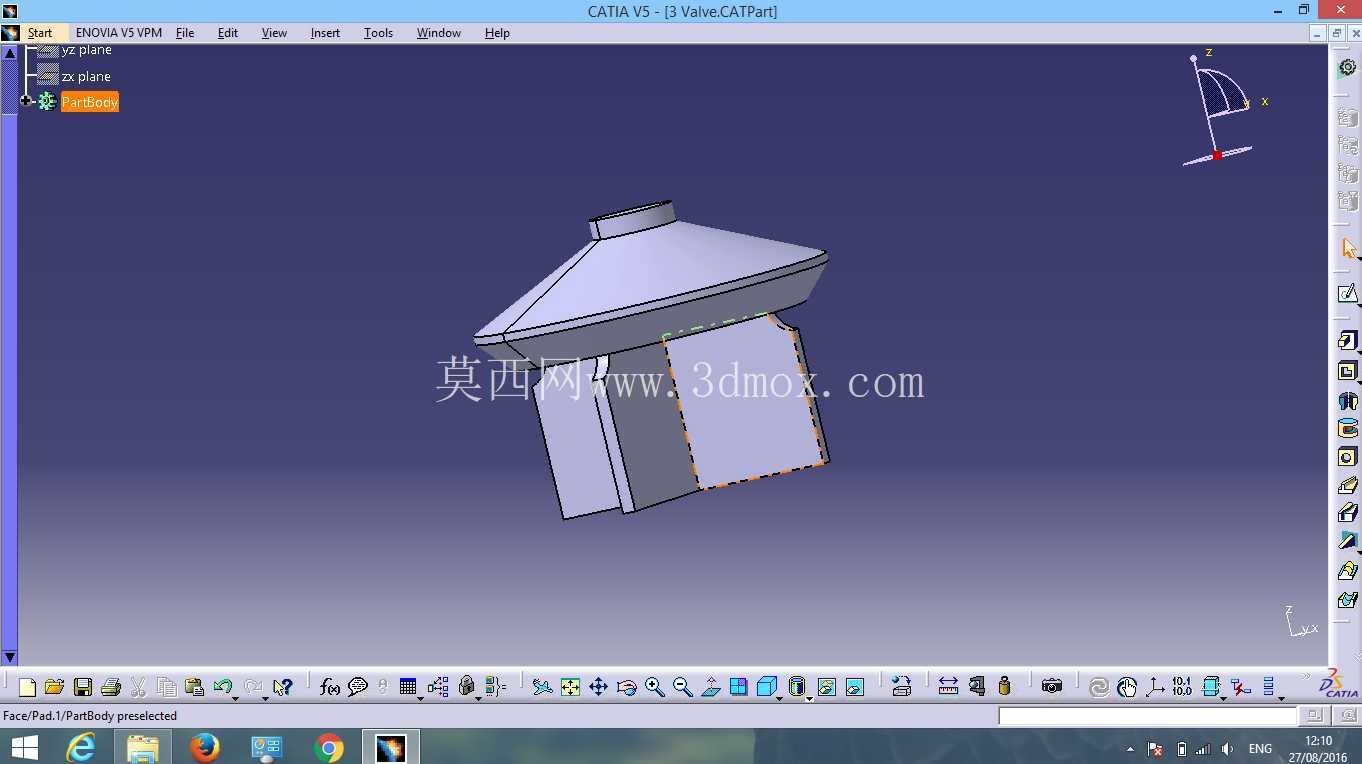
Task: Click the Mean Dimensions 10.1 icon
Action: click(1182, 687)
